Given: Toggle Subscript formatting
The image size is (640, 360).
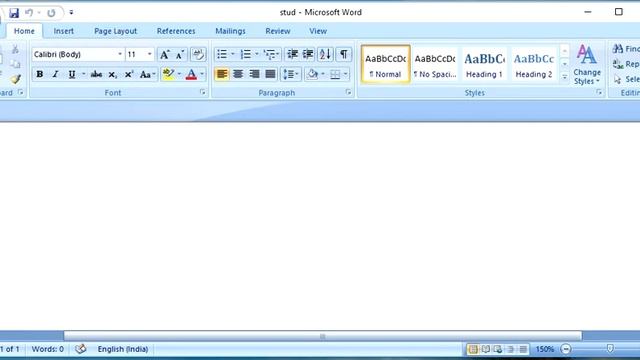Looking at the screenshot, I should point(113,74).
